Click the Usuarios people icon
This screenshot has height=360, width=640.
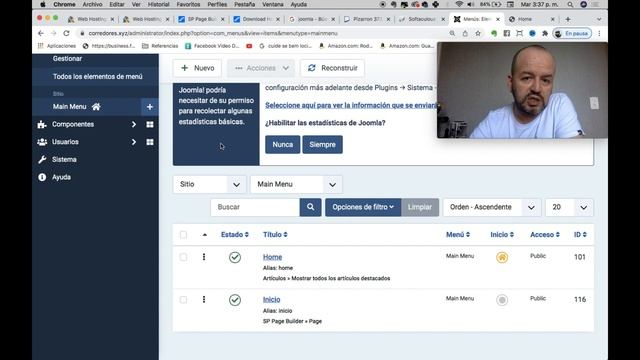42,142
